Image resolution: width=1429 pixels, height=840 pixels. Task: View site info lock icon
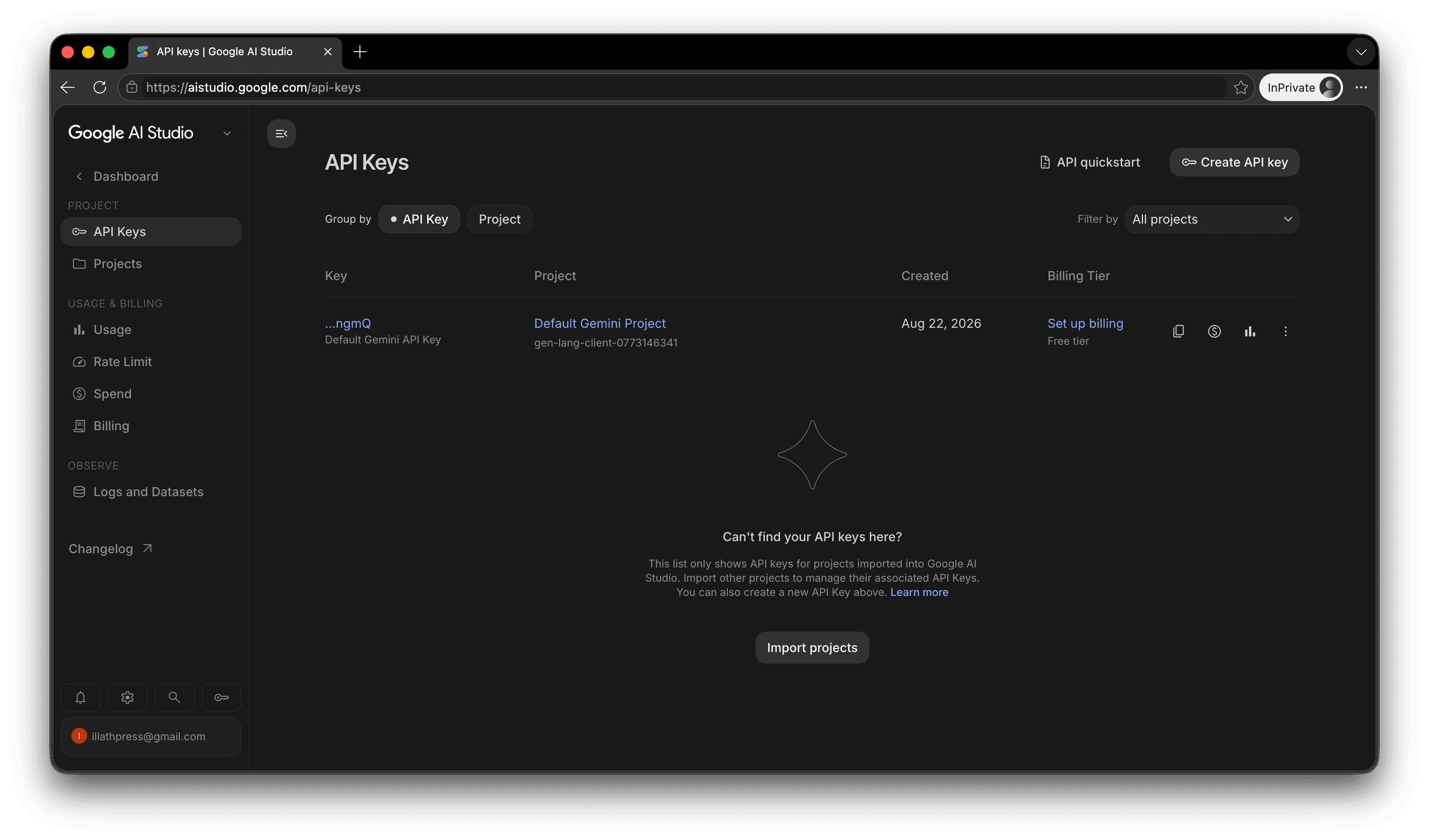tap(131, 87)
